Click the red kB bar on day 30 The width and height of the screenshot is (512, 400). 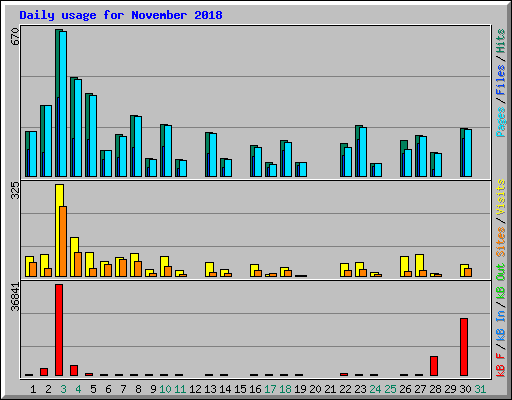pyautogui.click(x=464, y=347)
